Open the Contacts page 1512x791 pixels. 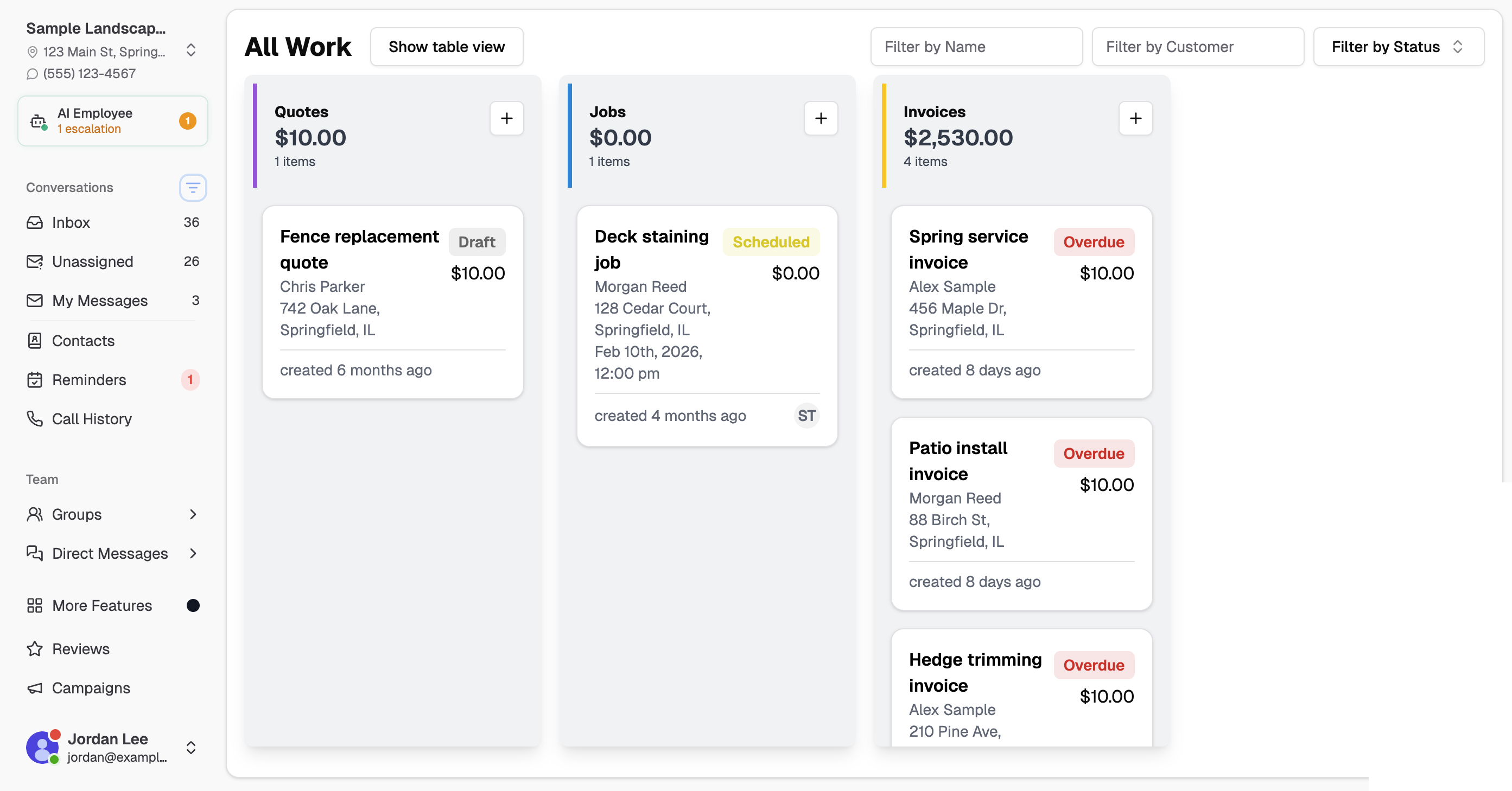point(113,340)
